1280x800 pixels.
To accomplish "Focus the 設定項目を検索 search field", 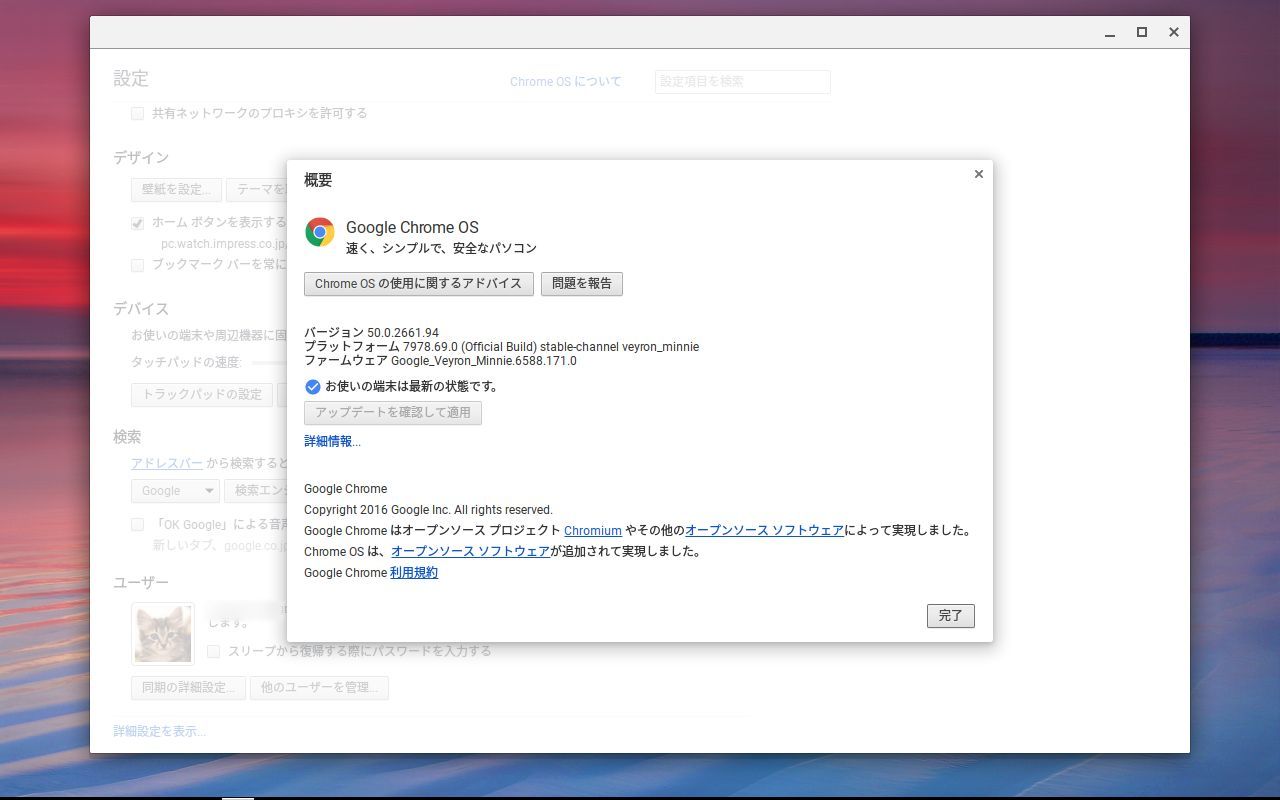I will [743, 82].
